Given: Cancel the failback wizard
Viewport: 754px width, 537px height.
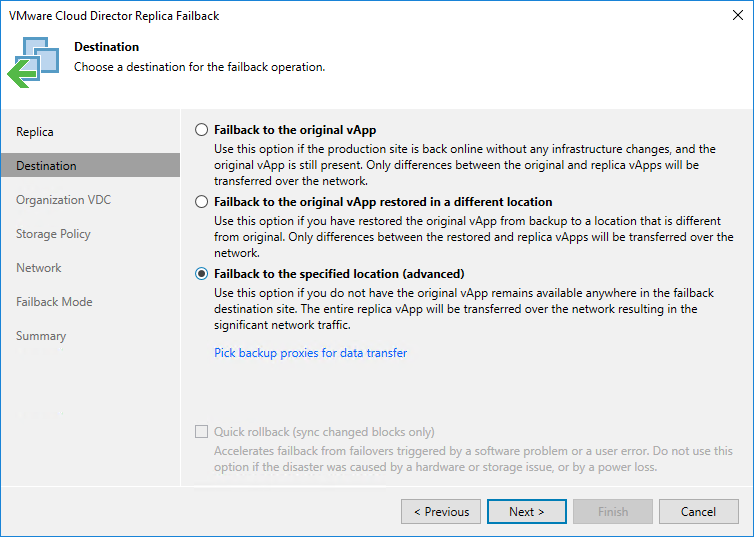Looking at the screenshot, I should pos(699,512).
